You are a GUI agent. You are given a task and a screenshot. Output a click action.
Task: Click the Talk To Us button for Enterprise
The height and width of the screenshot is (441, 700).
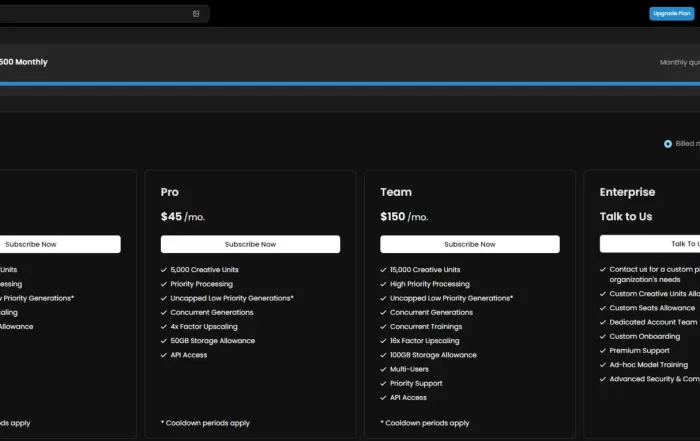coord(650,244)
